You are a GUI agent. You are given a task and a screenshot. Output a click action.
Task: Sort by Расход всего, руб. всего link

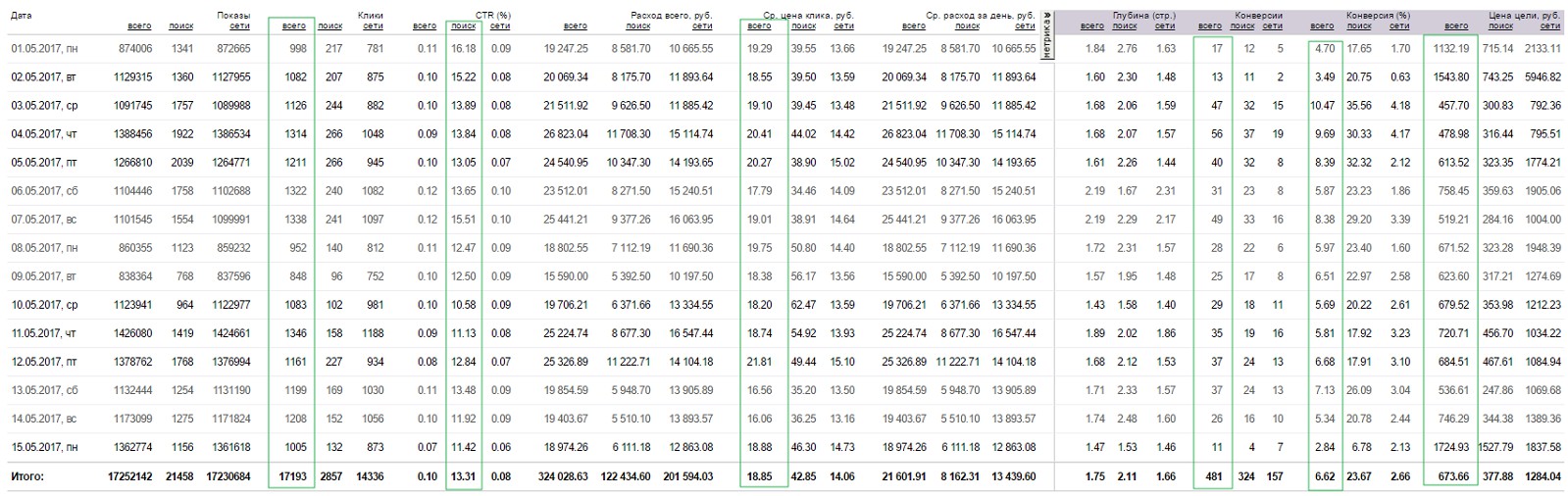click(576, 26)
